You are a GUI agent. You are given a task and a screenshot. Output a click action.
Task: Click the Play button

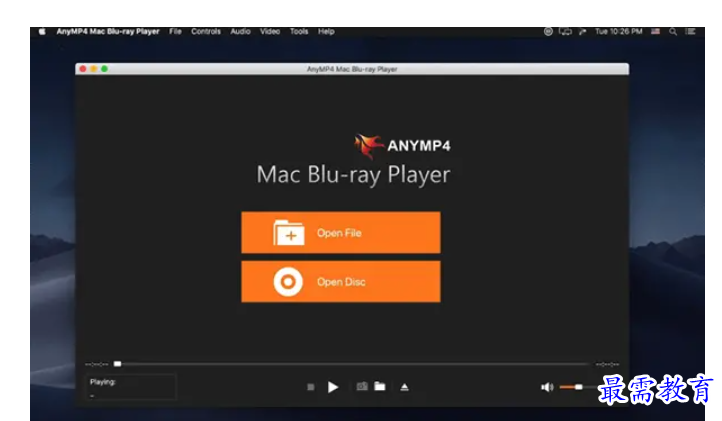click(x=333, y=387)
